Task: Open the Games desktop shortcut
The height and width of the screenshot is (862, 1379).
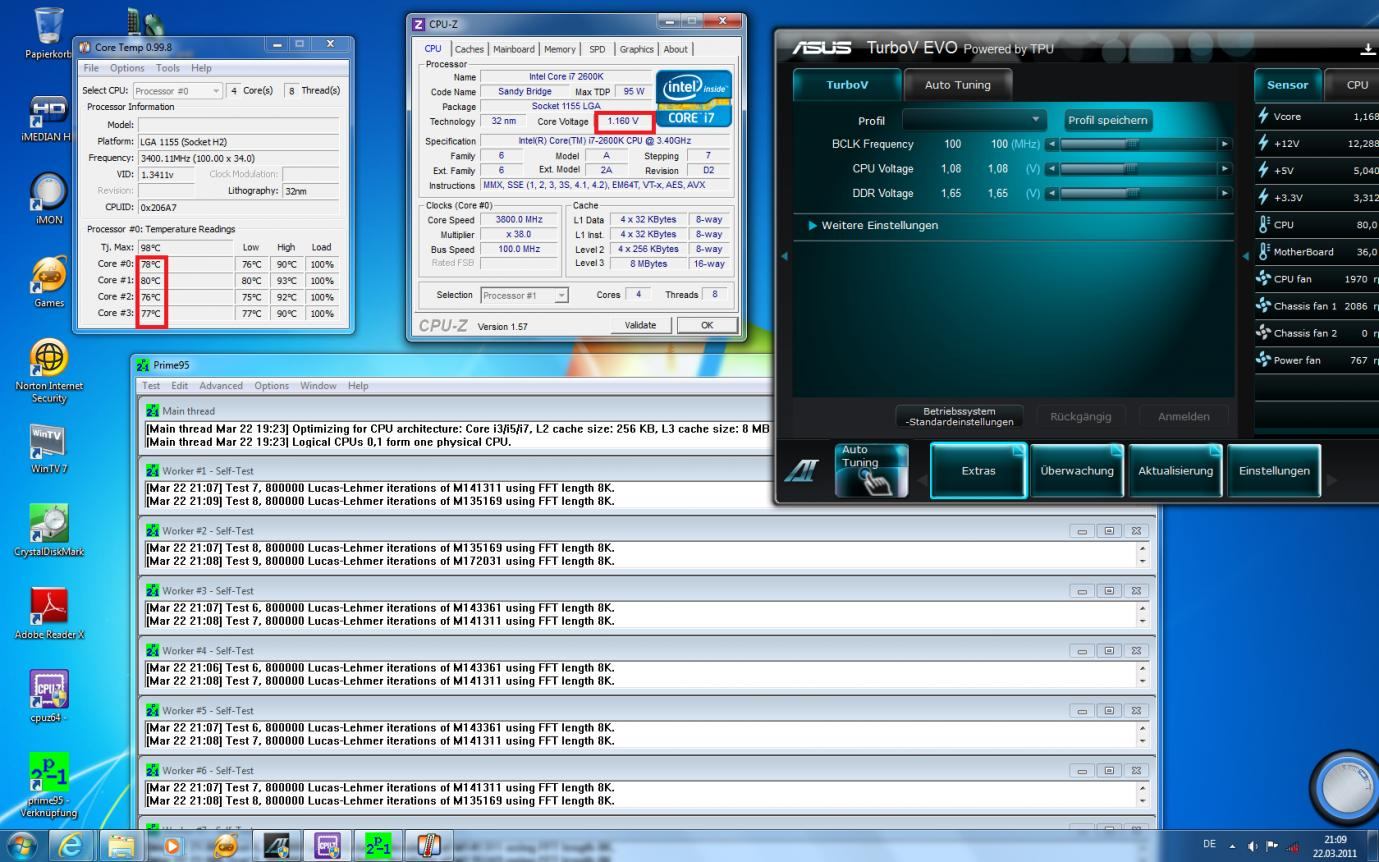Action: tap(48, 281)
